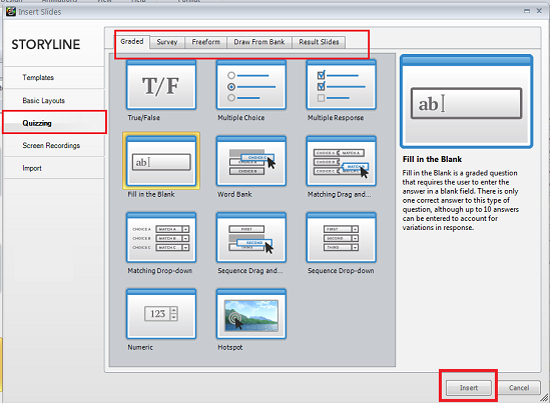Click the Insert button
The height and width of the screenshot is (403, 550).
click(x=469, y=388)
